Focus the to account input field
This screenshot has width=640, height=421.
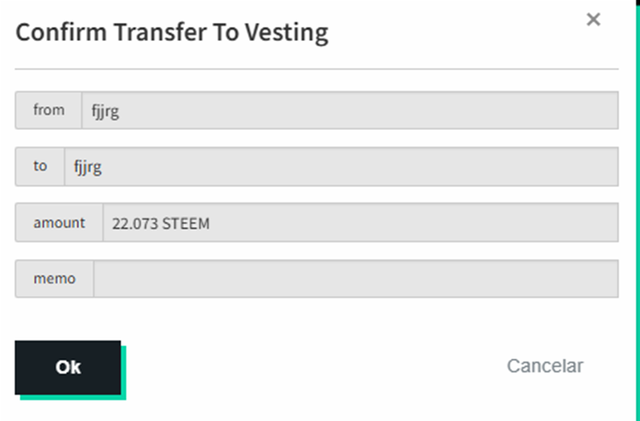pyautogui.click(x=340, y=166)
